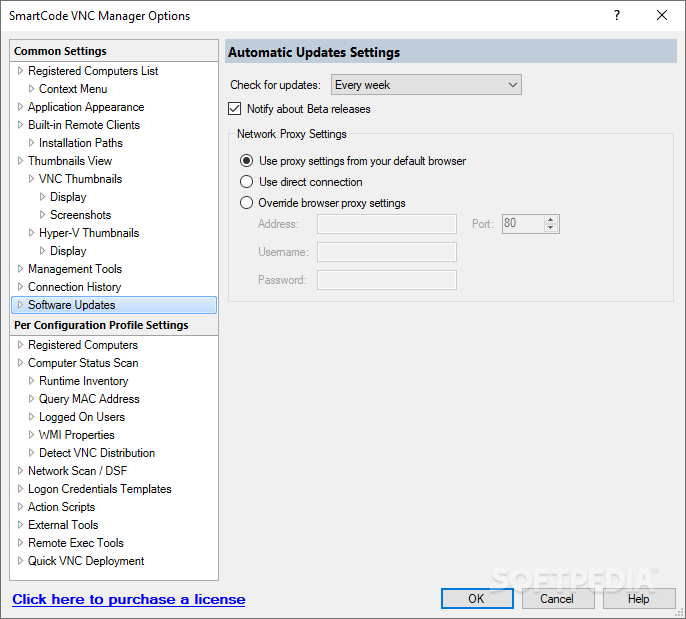
Task: Expand arrow next to Computer Status Scan
Action: click(x=20, y=363)
